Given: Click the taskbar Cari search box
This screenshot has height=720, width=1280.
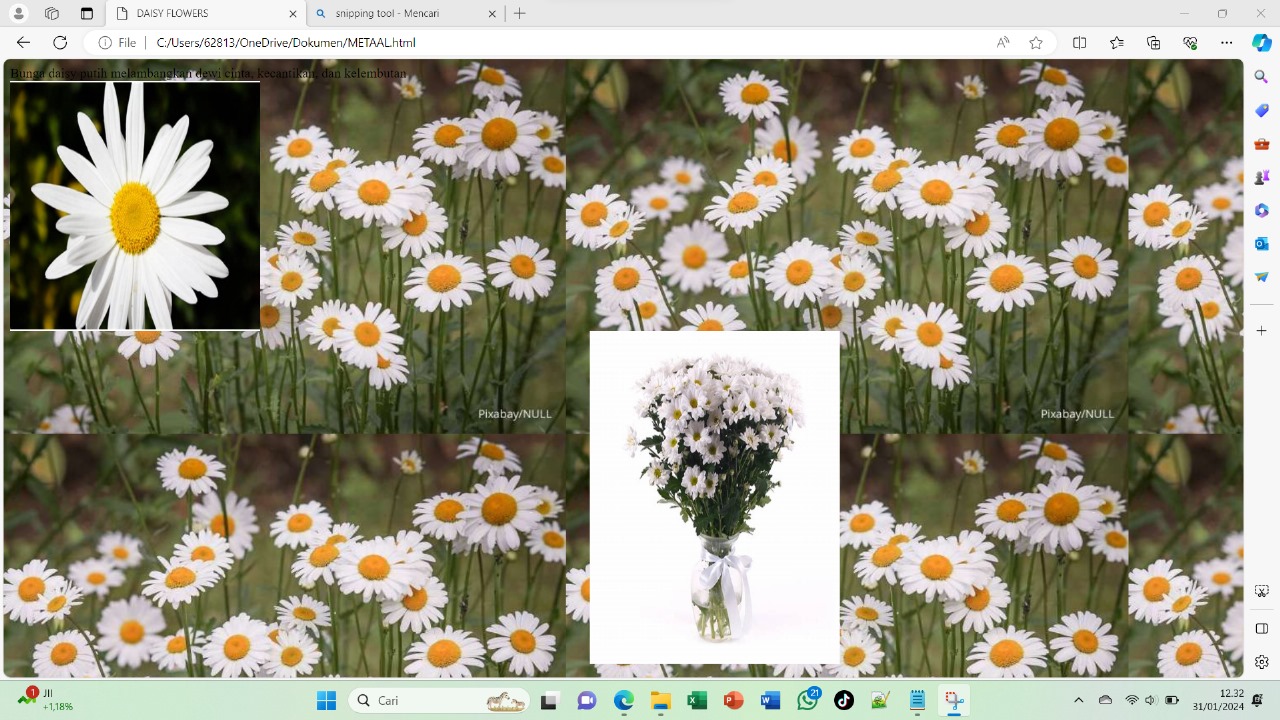Looking at the screenshot, I should (x=439, y=701).
